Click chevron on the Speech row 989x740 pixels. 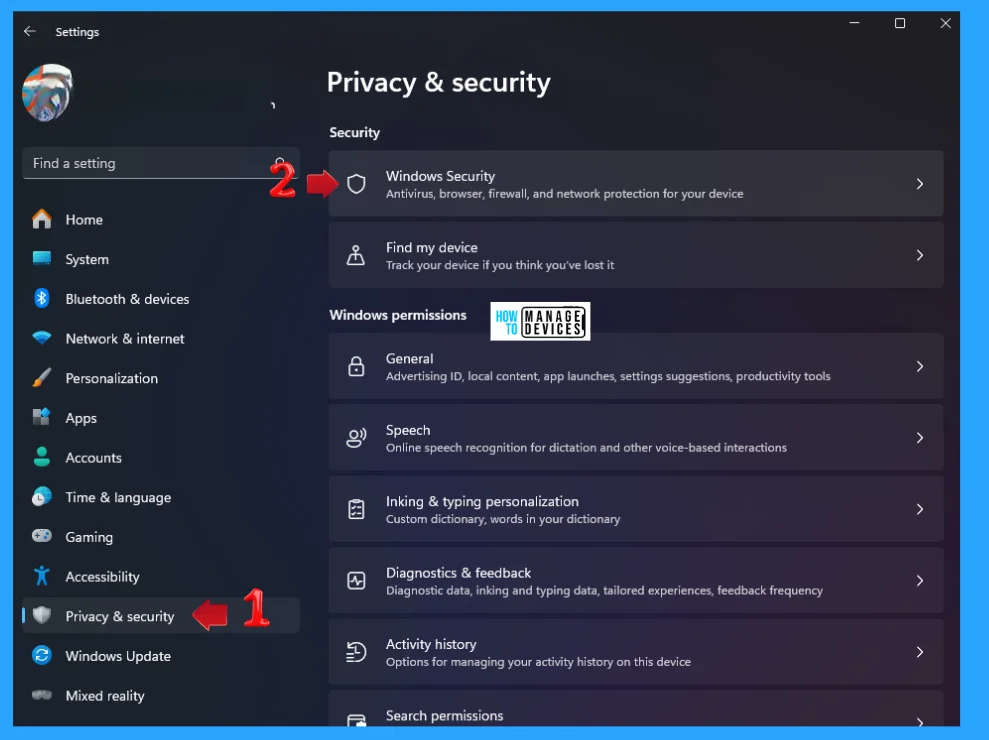(x=920, y=437)
